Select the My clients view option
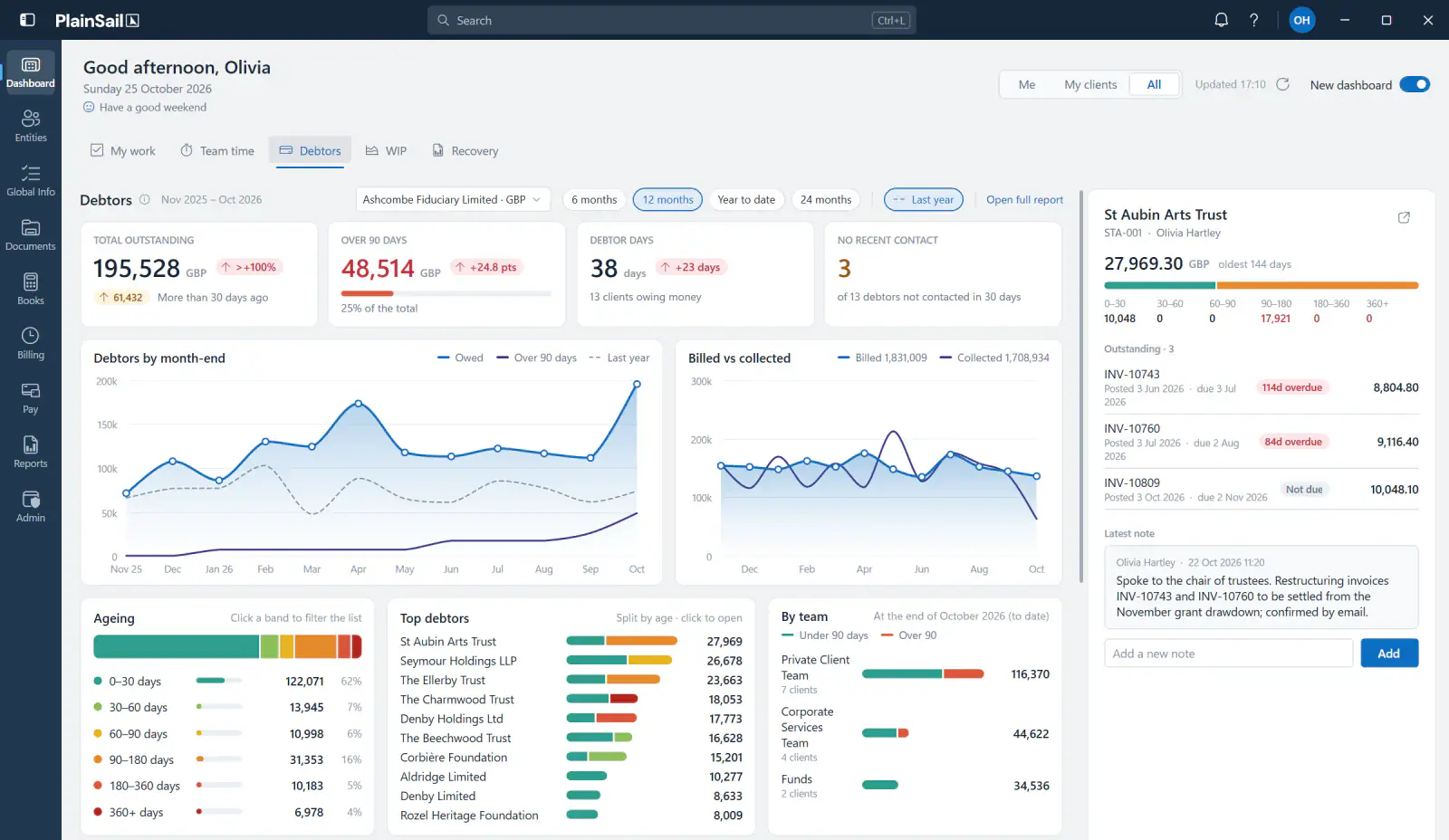 [x=1090, y=84]
